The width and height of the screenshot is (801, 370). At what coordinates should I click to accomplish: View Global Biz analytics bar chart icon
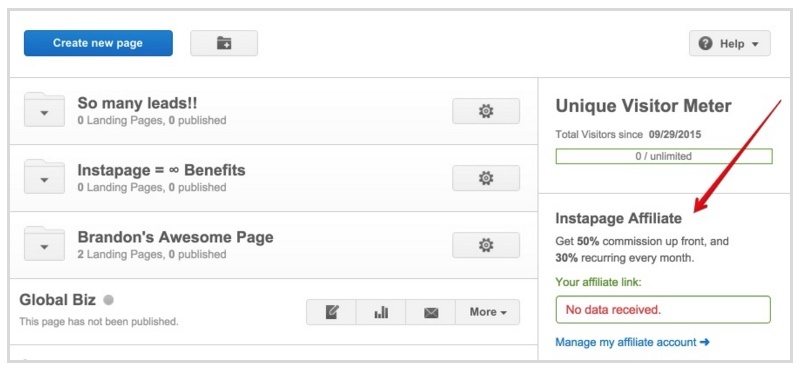(x=381, y=312)
